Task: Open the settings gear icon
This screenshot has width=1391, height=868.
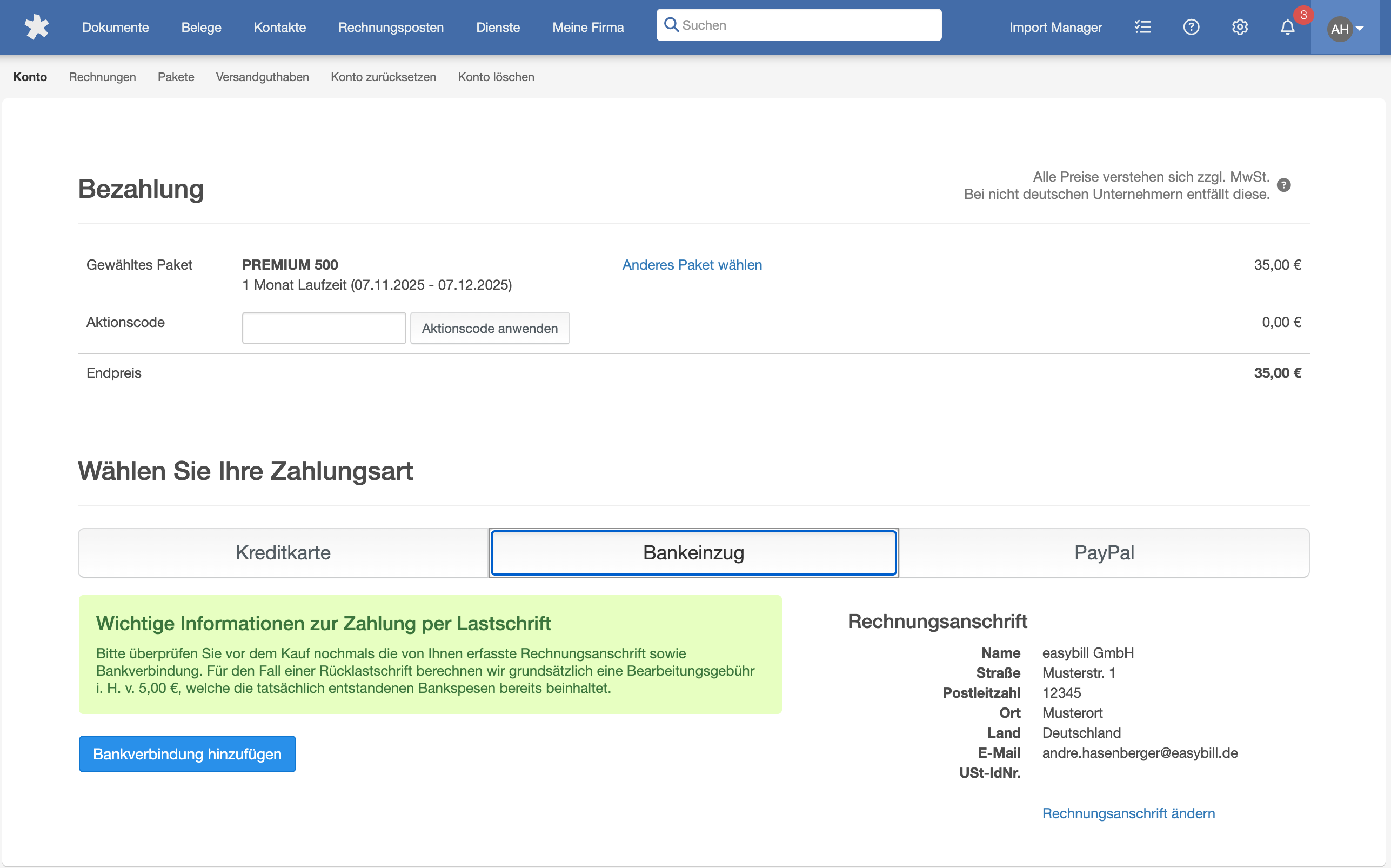Action: [x=1240, y=27]
